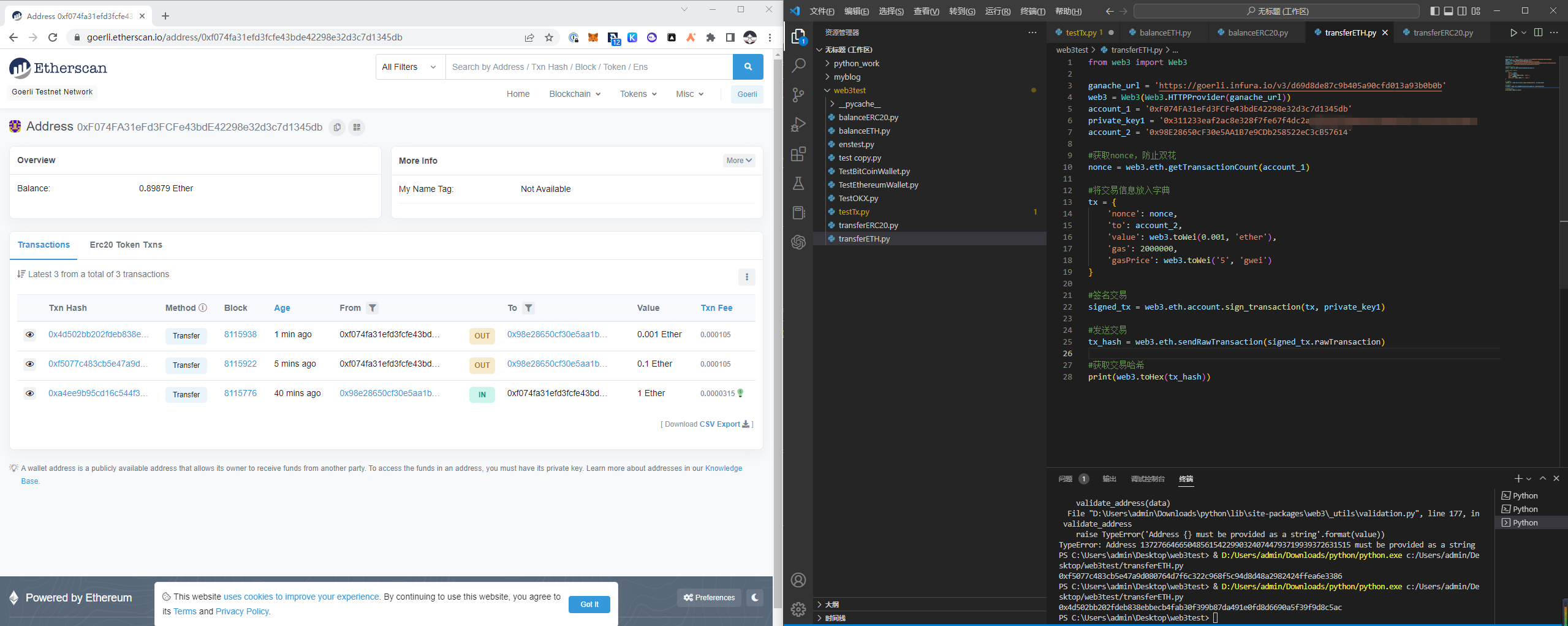Expand the myblog folder
1568x626 pixels.
[x=847, y=77]
